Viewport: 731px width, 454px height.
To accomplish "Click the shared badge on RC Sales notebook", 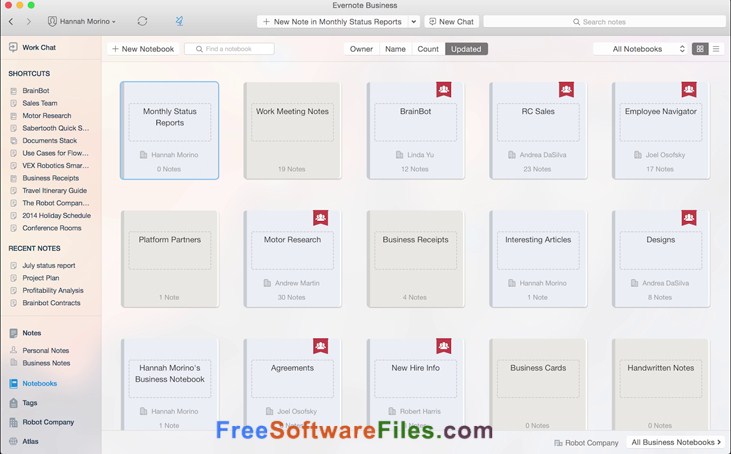I will coord(566,89).
